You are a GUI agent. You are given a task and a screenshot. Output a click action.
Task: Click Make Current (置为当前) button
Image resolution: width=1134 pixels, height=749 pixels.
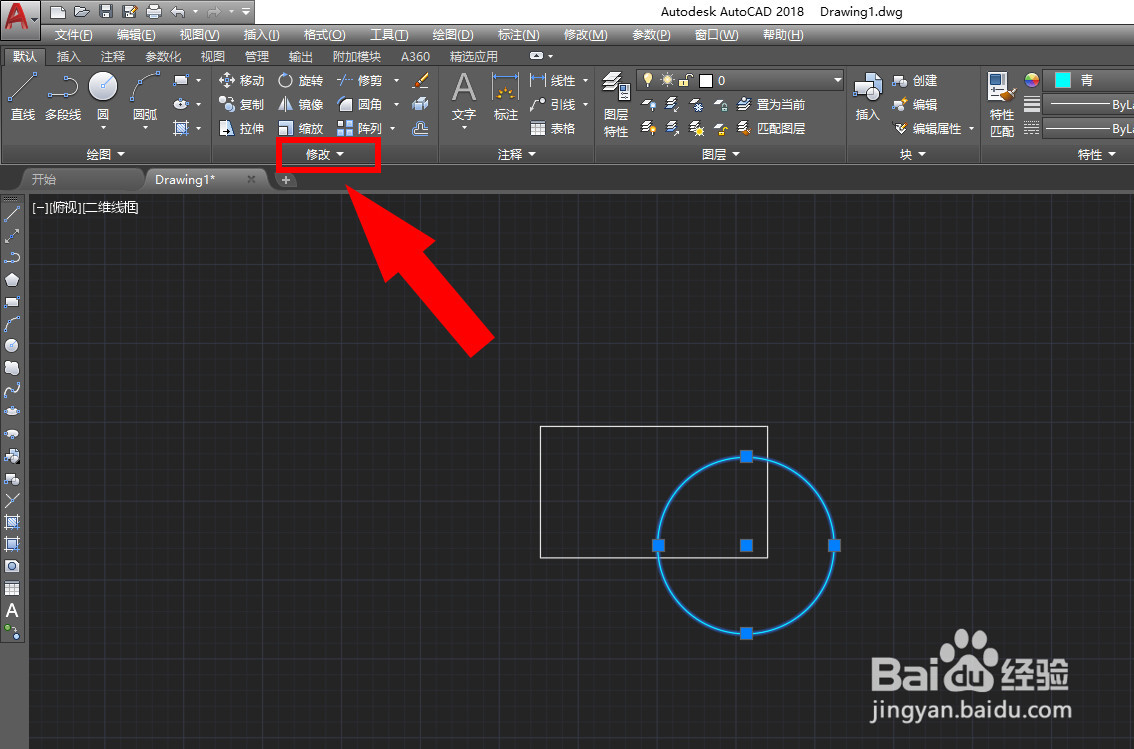point(771,104)
